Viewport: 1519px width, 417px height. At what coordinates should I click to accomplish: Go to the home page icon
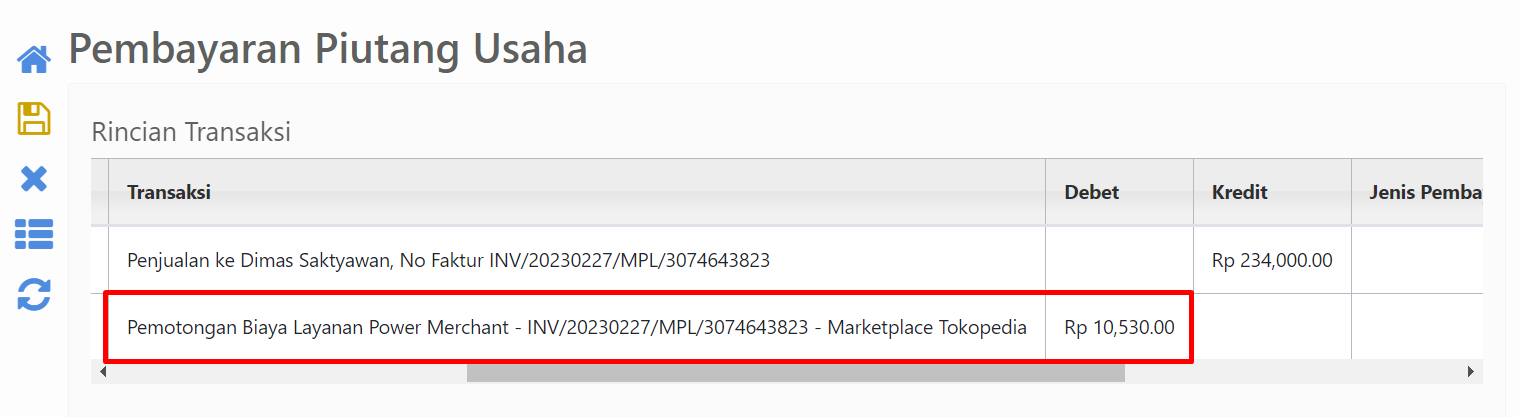point(34,60)
